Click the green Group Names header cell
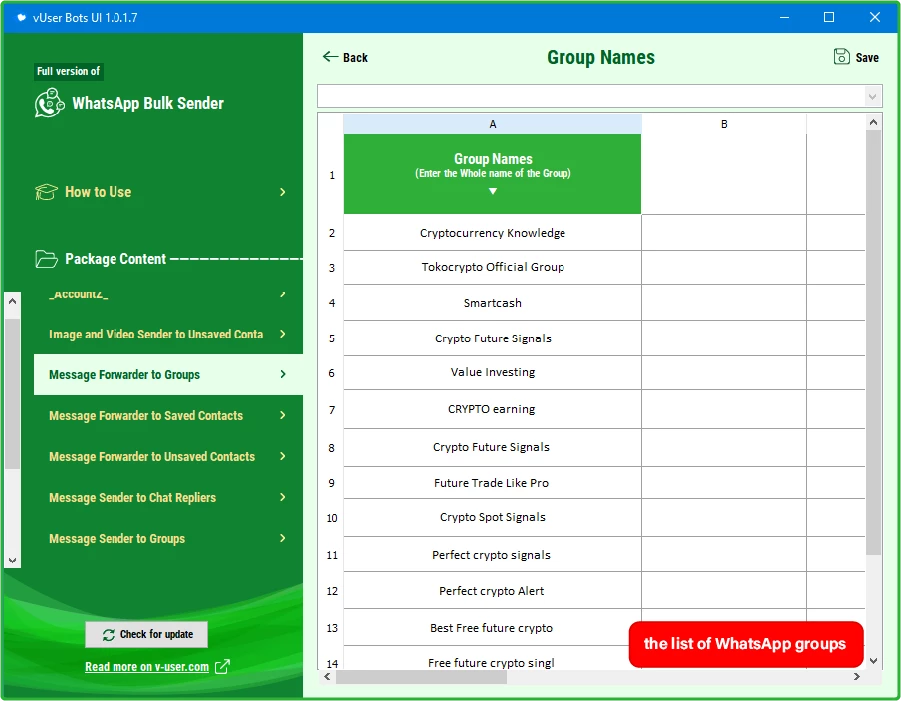The width and height of the screenshot is (901, 701). [492, 174]
